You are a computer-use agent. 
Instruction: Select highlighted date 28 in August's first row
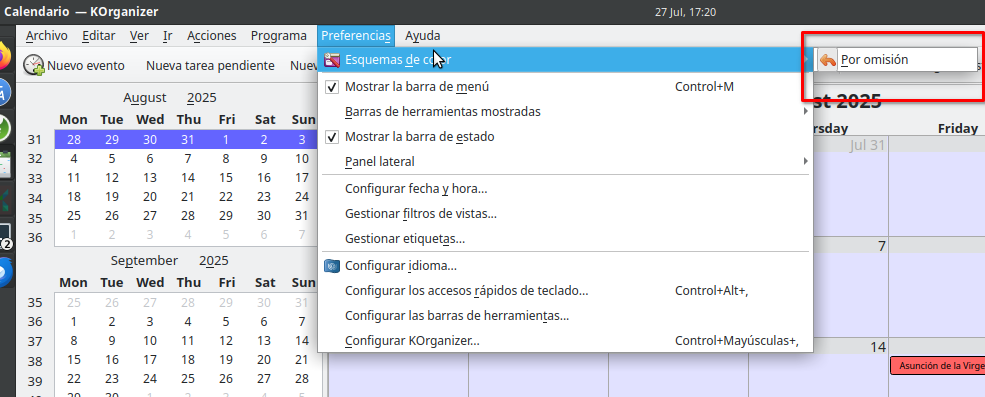pyautogui.click(x=73, y=139)
